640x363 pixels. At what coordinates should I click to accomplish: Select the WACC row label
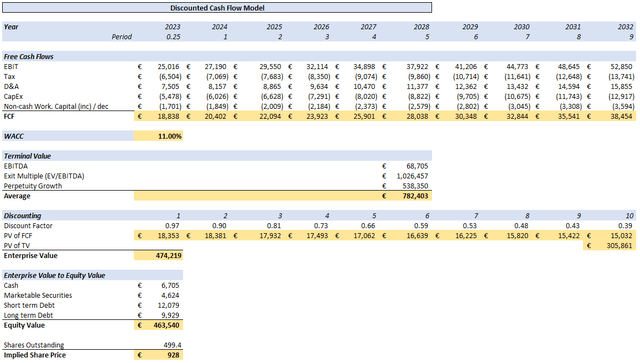coord(13,136)
